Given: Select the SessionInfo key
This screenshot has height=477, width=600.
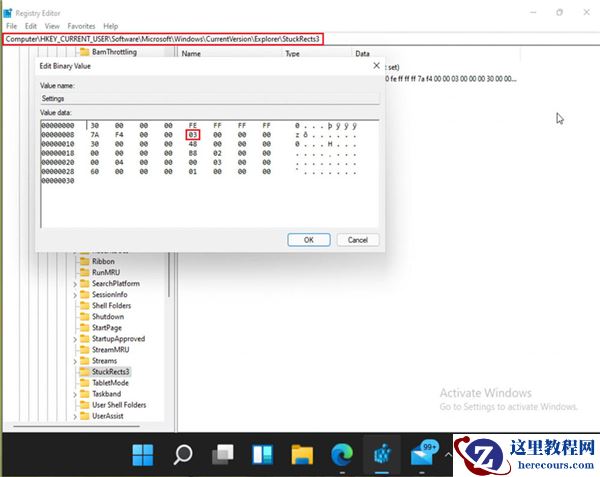Looking at the screenshot, I should click(109, 295).
